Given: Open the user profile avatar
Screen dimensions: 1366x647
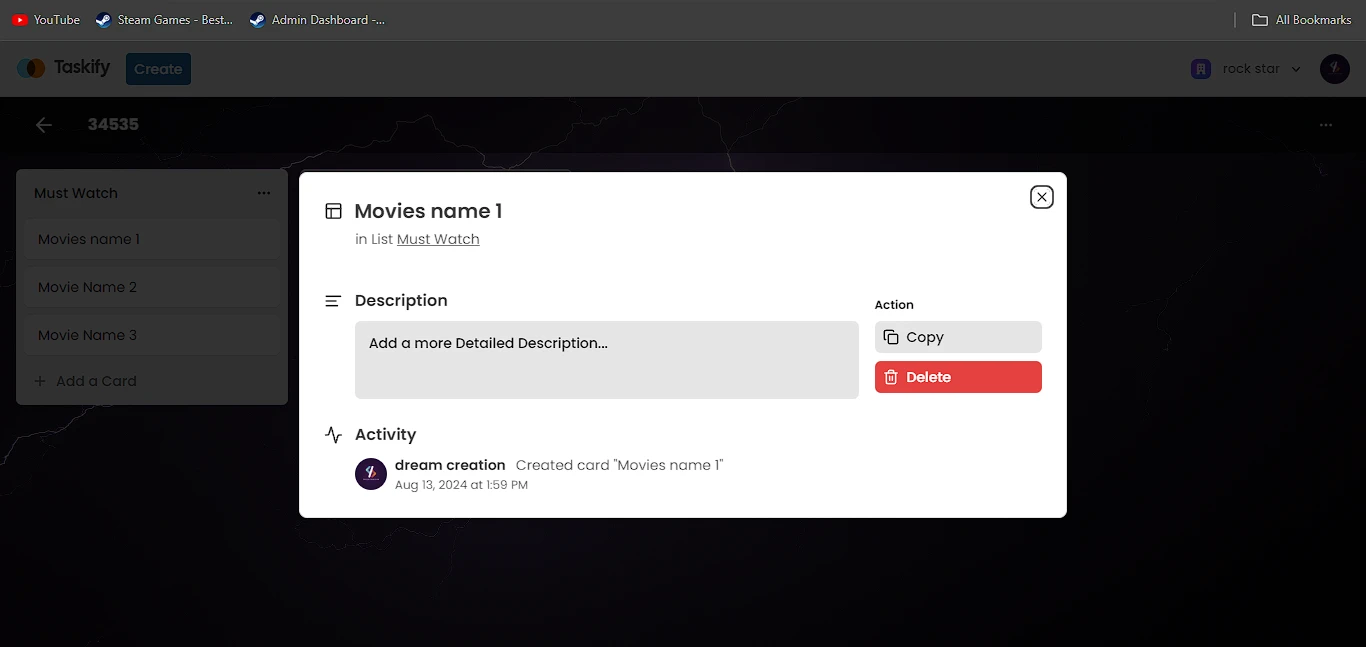Looking at the screenshot, I should pos(1335,69).
